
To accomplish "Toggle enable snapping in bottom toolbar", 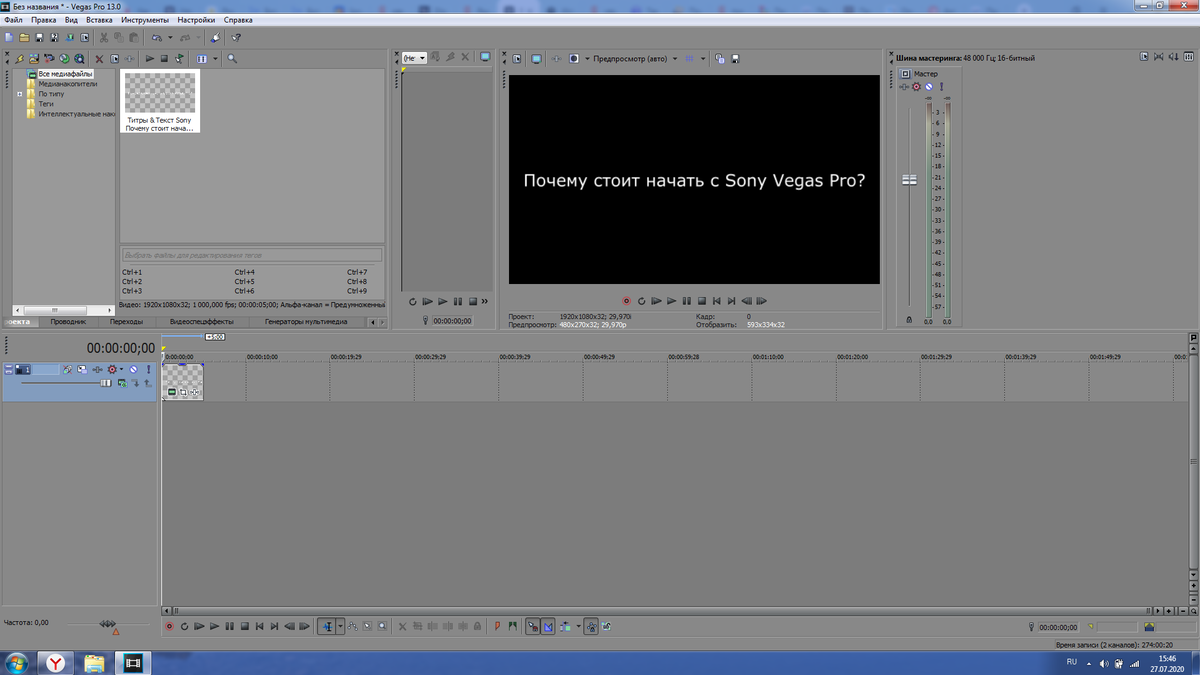I will point(533,626).
